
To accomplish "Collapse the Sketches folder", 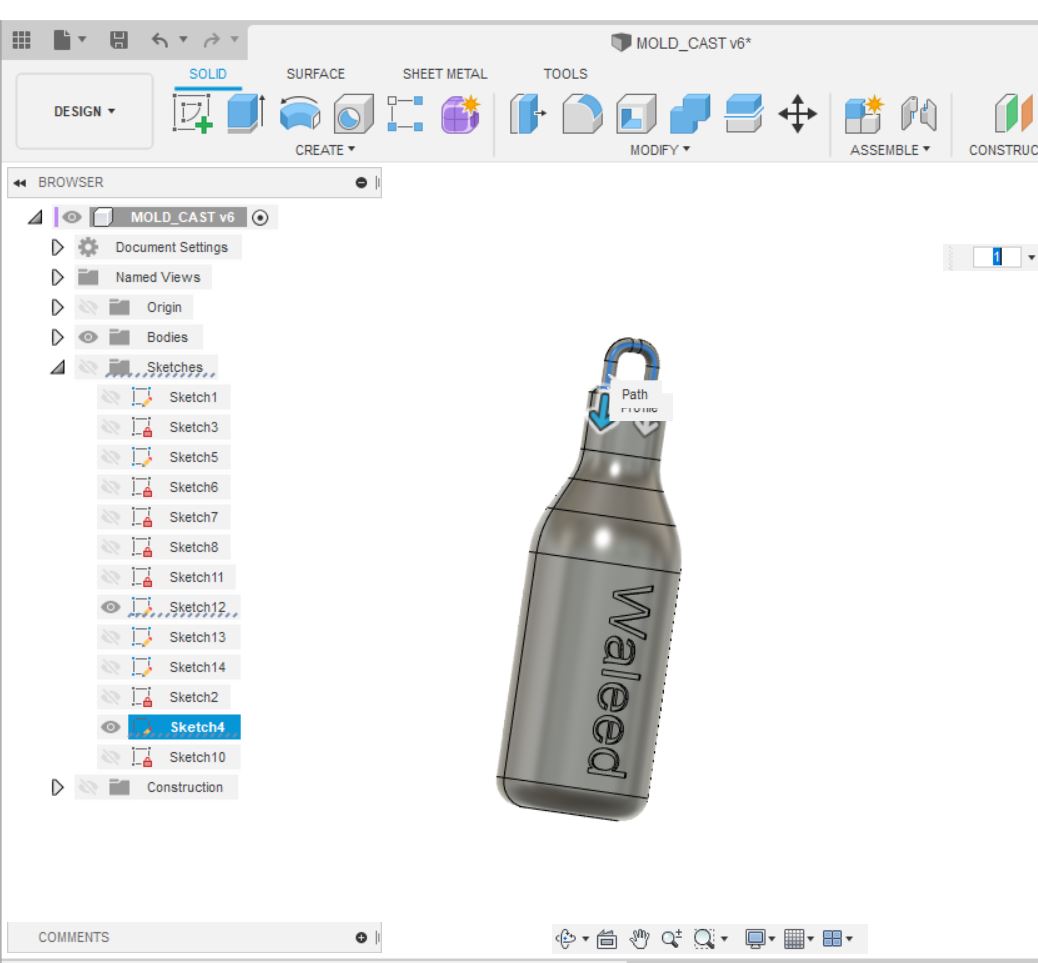I will (x=57, y=367).
